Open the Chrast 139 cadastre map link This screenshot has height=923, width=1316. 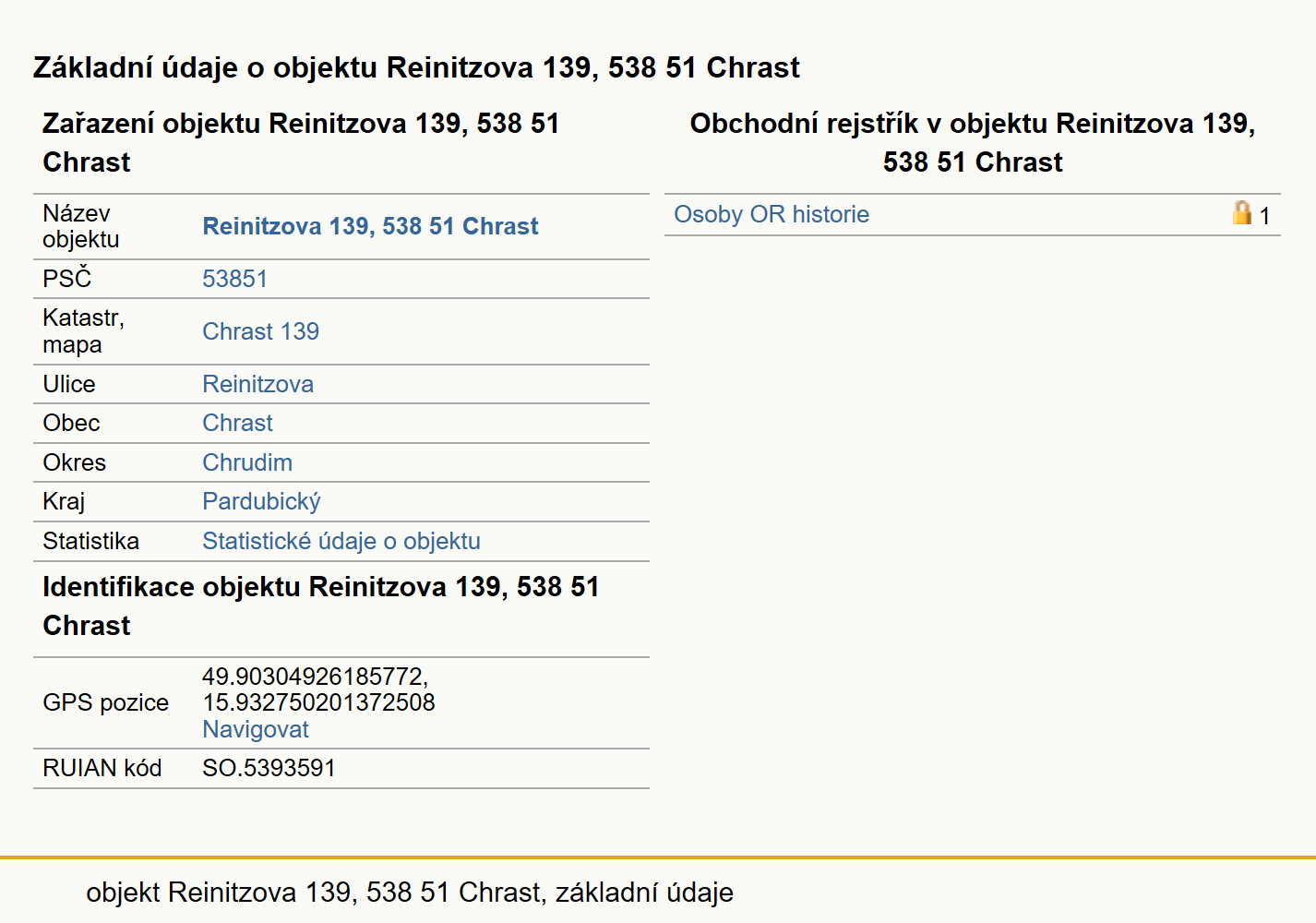[x=260, y=331]
